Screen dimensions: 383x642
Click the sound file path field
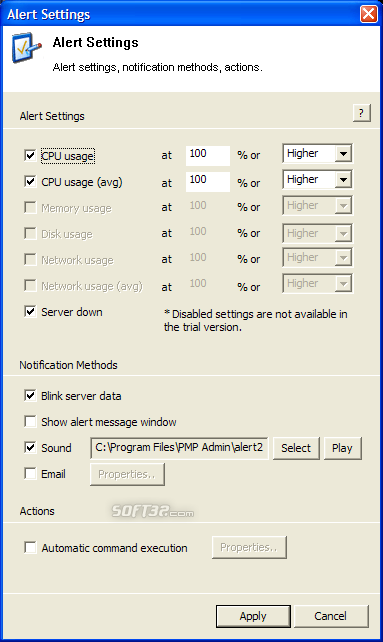(179, 448)
